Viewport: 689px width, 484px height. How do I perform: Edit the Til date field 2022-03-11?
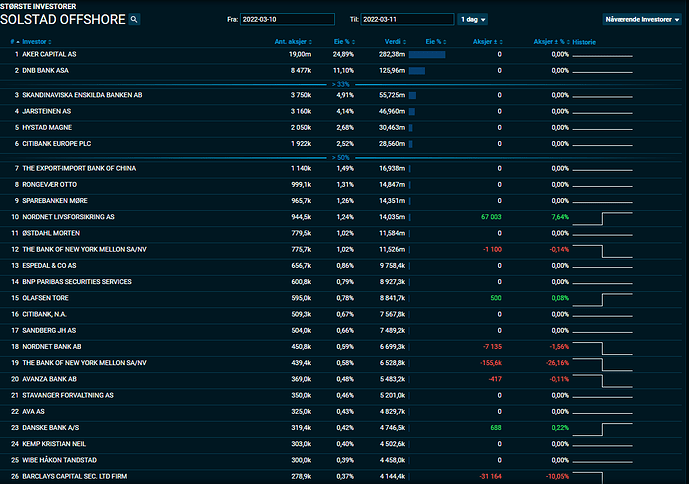pos(407,19)
